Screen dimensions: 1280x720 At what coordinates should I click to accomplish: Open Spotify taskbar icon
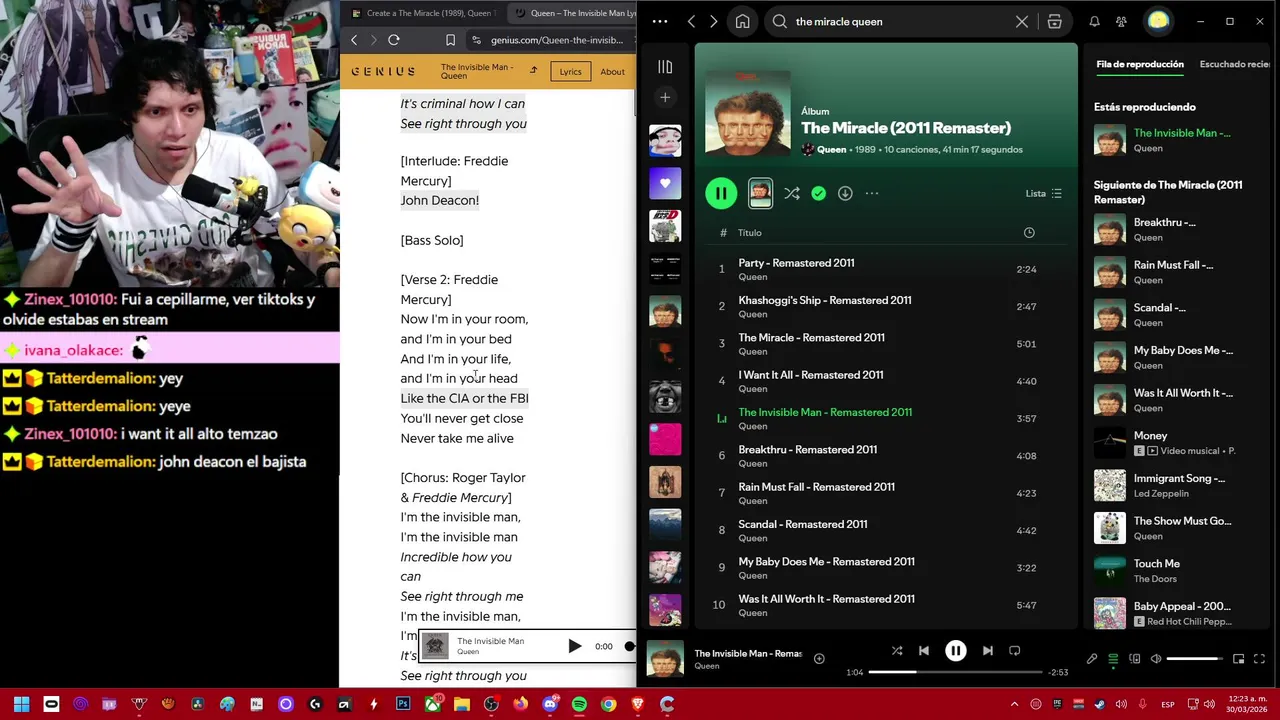579,704
